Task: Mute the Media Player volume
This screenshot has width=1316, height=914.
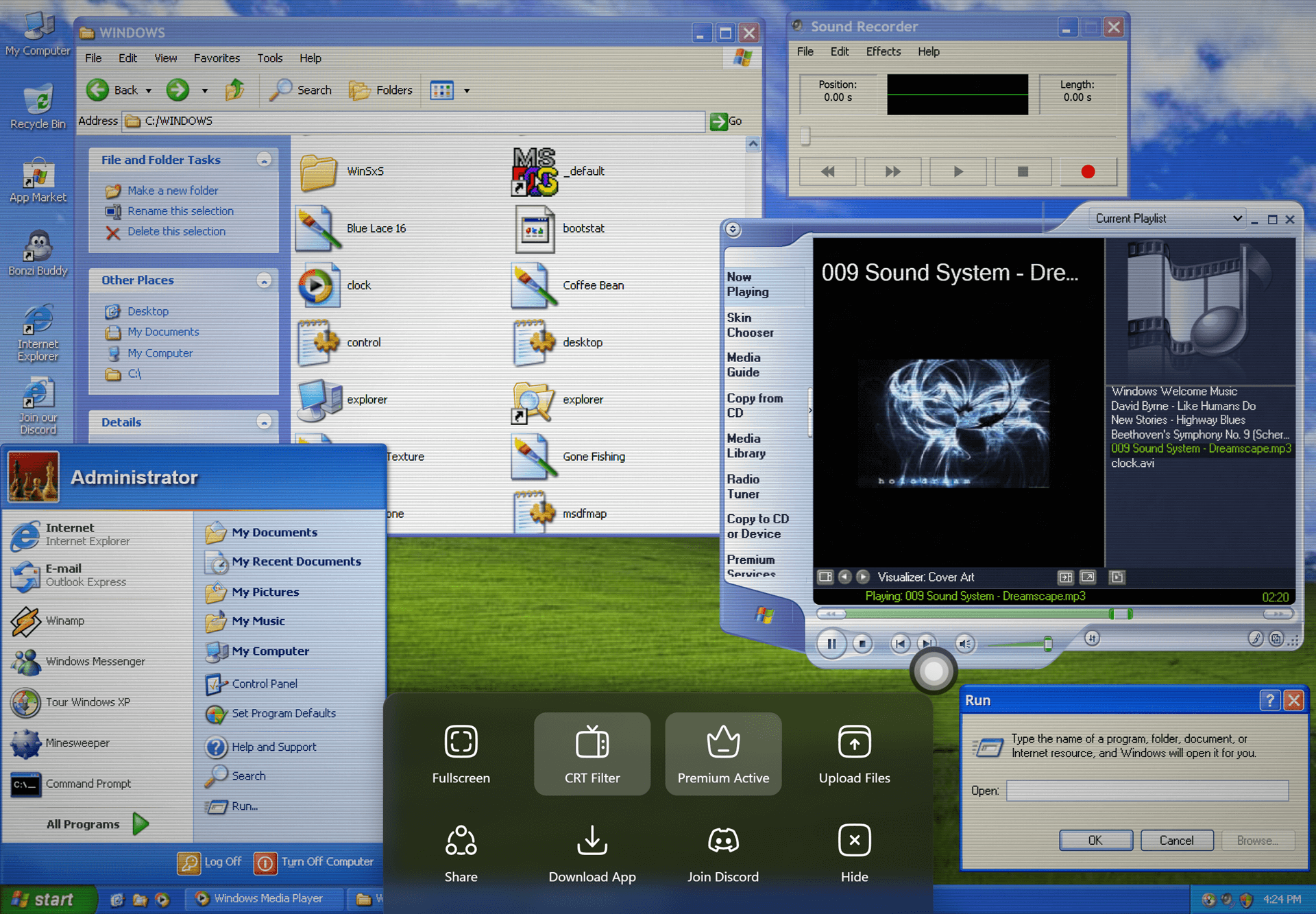Action: click(964, 644)
